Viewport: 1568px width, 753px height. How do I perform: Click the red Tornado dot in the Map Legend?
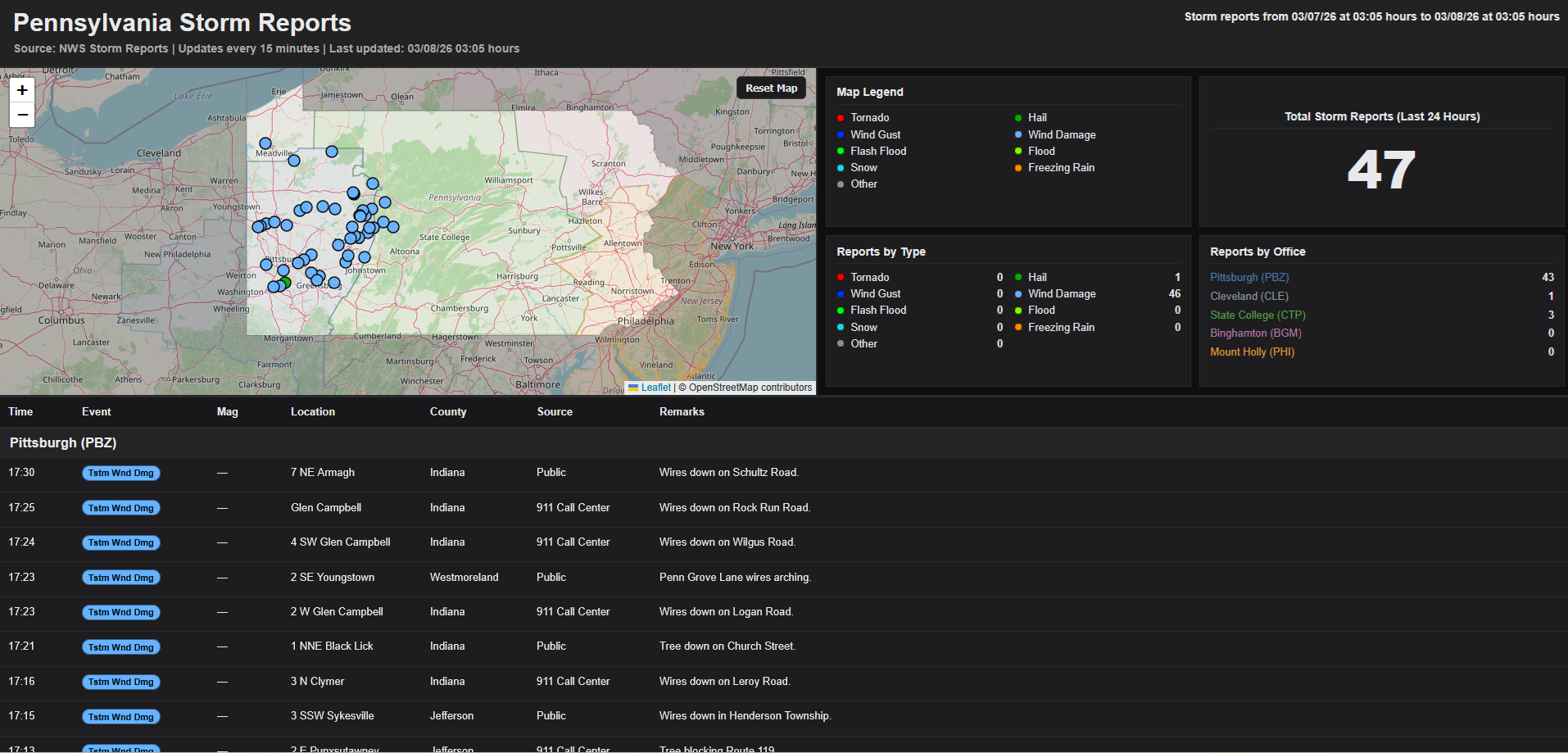click(840, 117)
